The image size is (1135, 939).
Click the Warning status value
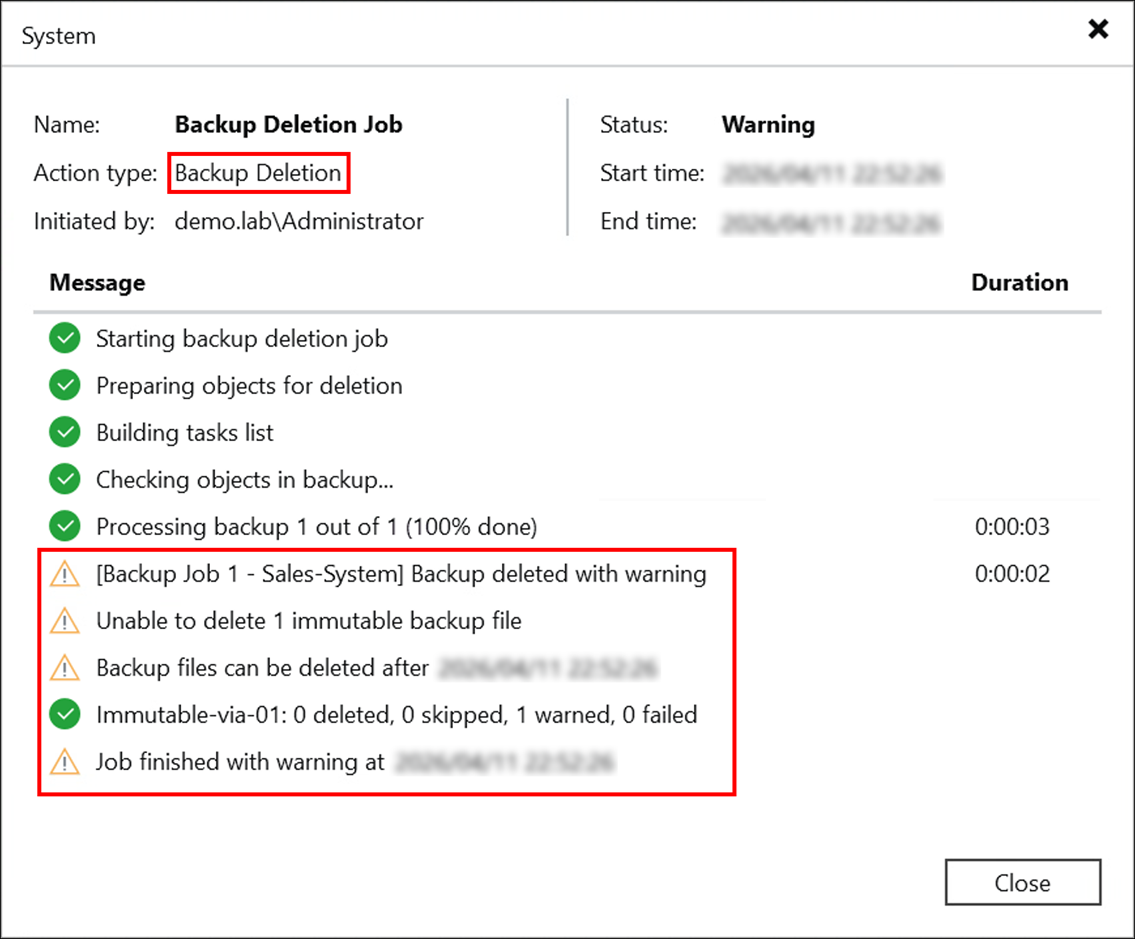[x=767, y=124]
